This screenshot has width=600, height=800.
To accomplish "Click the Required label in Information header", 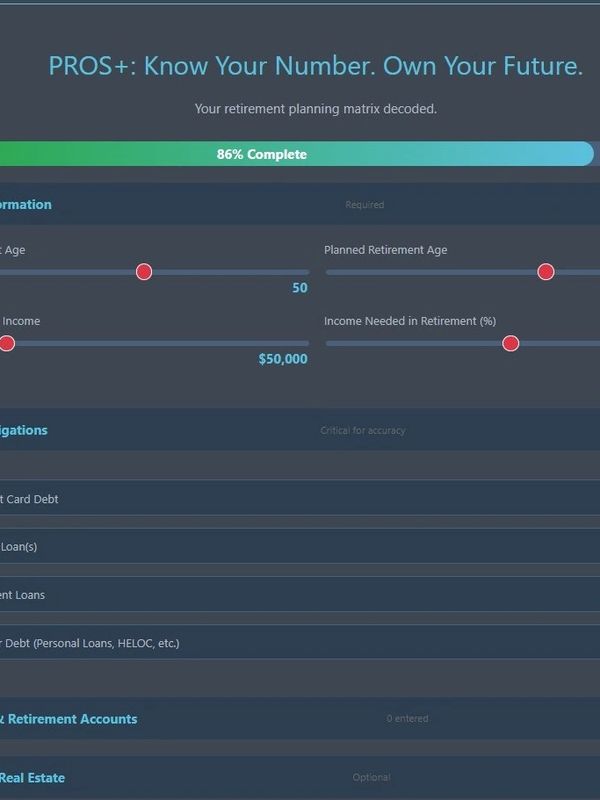I will click(364, 205).
